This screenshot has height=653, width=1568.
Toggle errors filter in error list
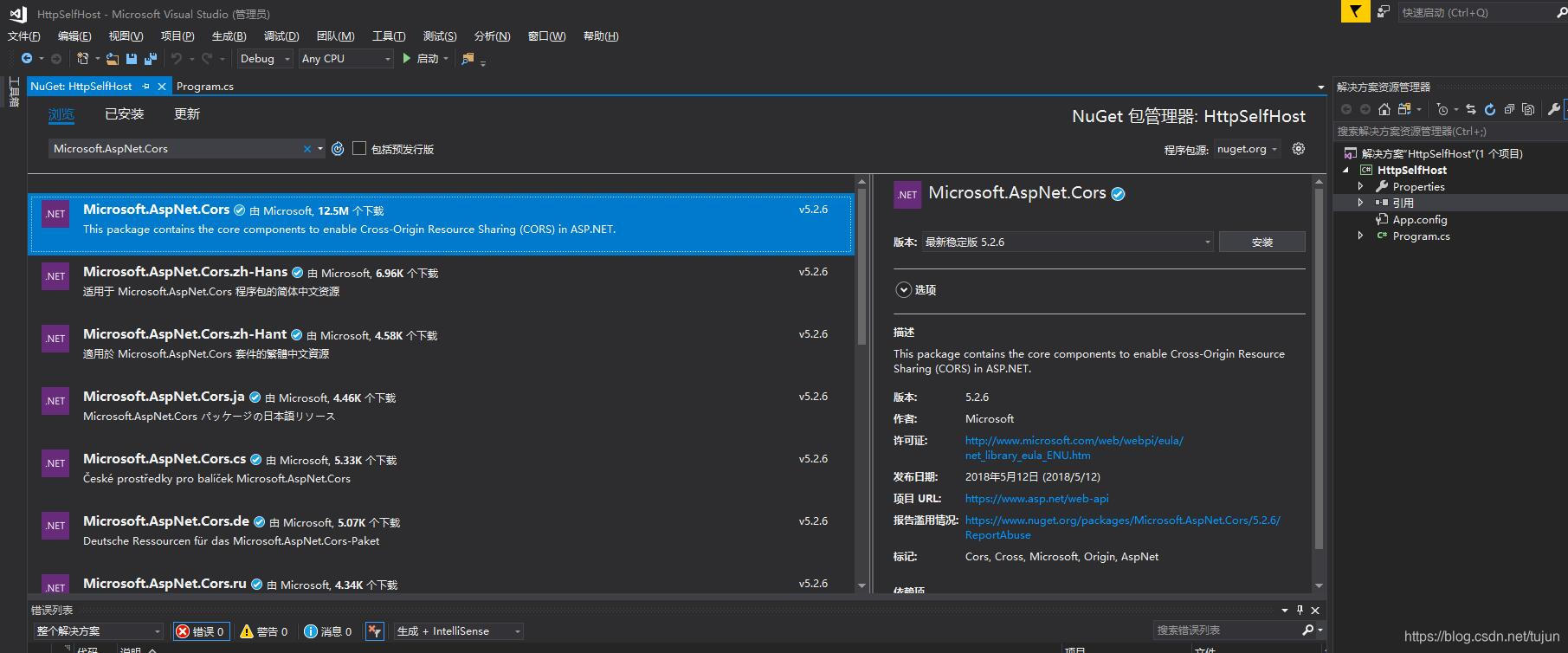click(x=201, y=631)
